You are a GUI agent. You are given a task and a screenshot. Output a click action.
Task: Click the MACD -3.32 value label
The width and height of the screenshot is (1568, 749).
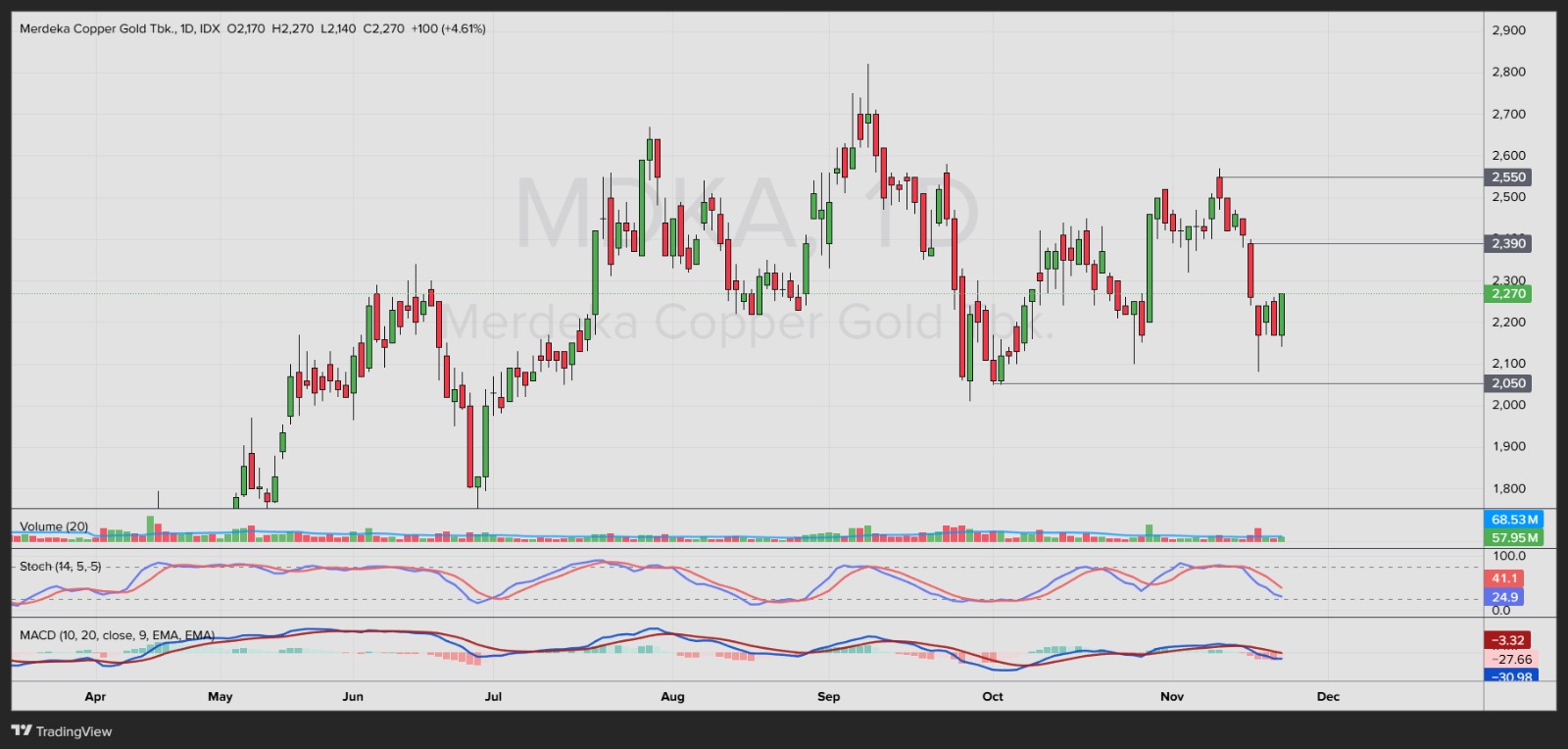1509,640
